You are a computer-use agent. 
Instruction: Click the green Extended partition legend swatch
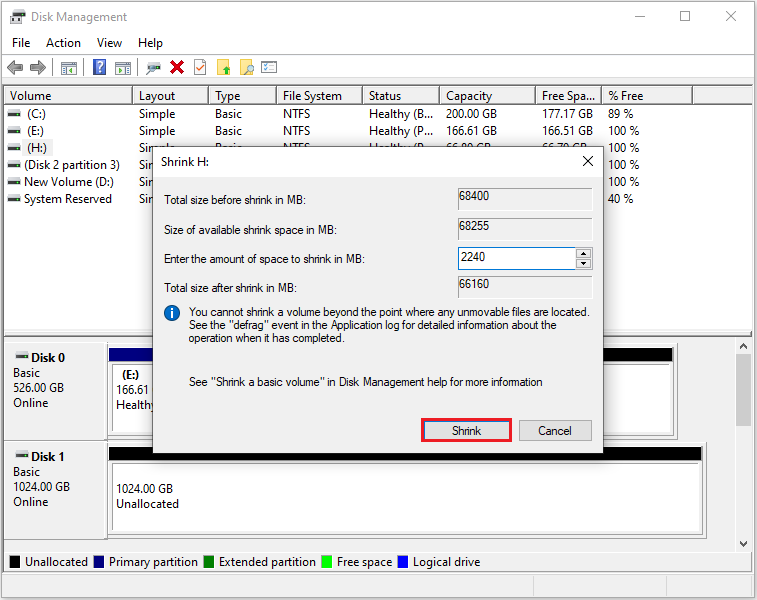click(209, 562)
